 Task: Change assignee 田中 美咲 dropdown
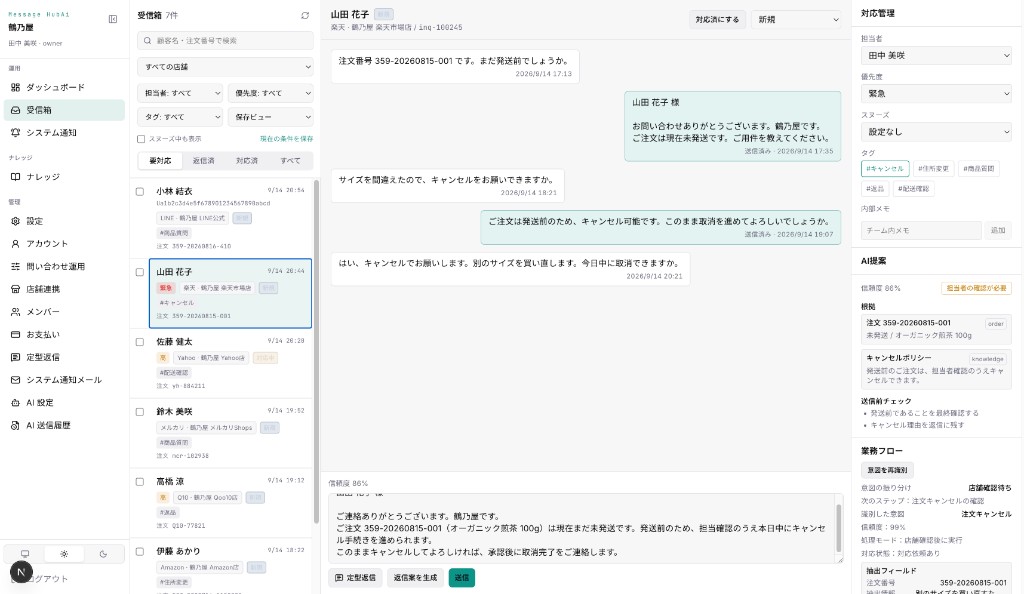[936, 55]
